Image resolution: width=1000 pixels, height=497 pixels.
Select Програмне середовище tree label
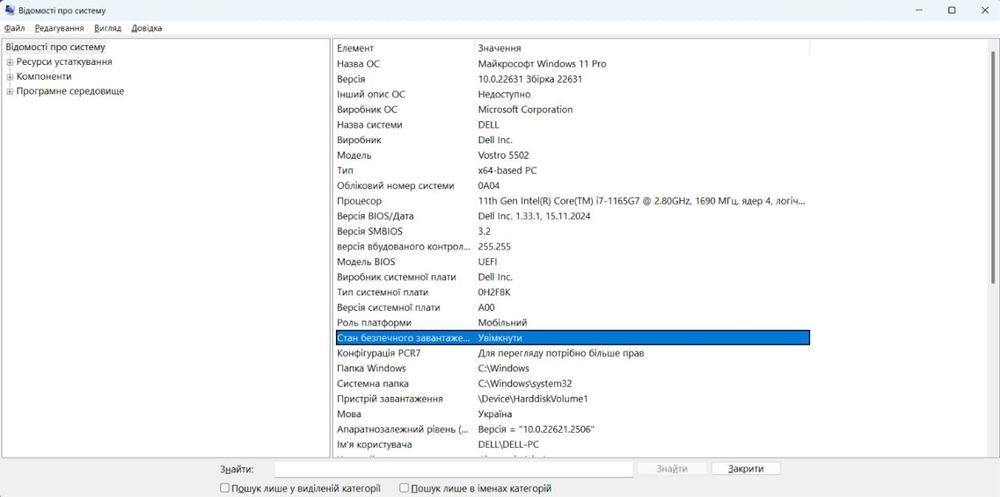pos(70,91)
